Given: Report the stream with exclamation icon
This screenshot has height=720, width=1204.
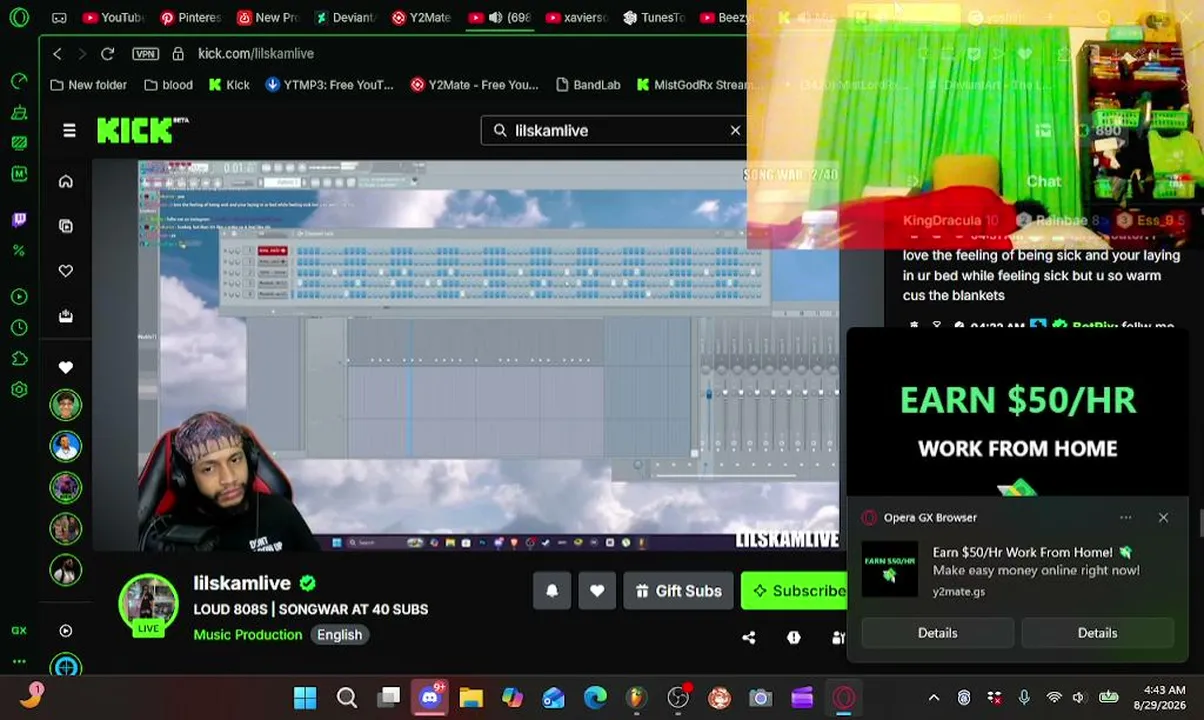Looking at the screenshot, I should point(793,637).
